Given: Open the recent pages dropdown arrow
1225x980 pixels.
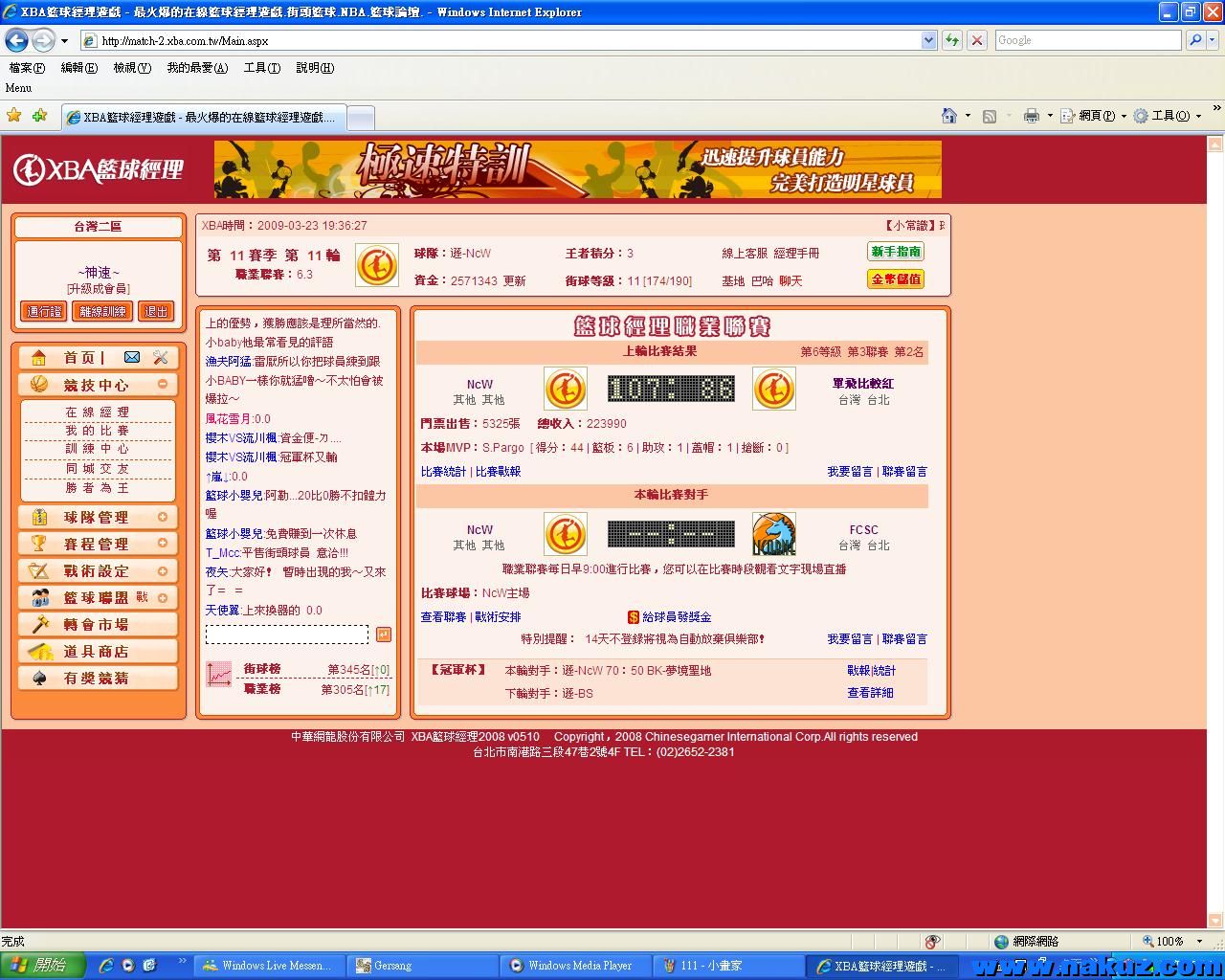Looking at the screenshot, I should tap(64, 40).
